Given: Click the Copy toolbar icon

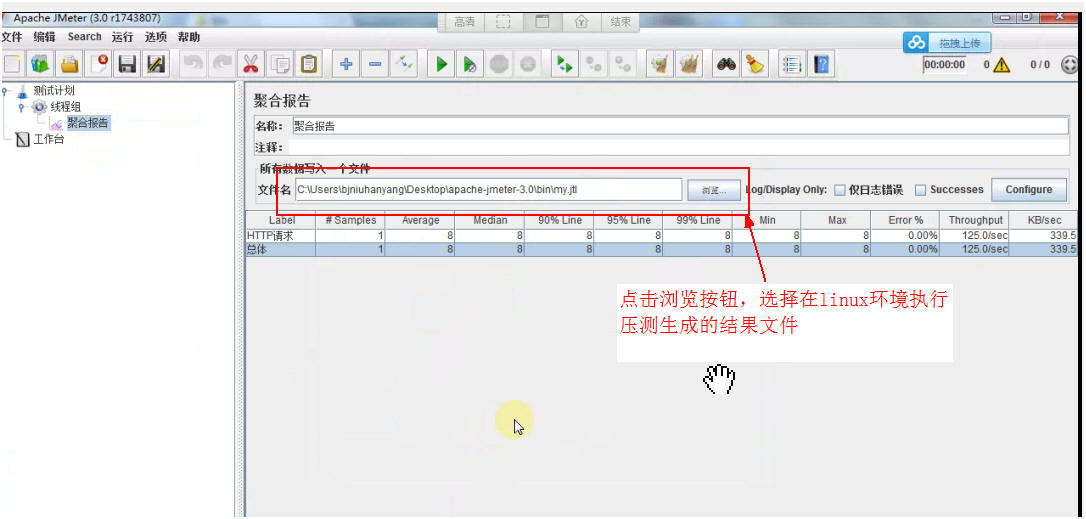Looking at the screenshot, I should point(280,65).
